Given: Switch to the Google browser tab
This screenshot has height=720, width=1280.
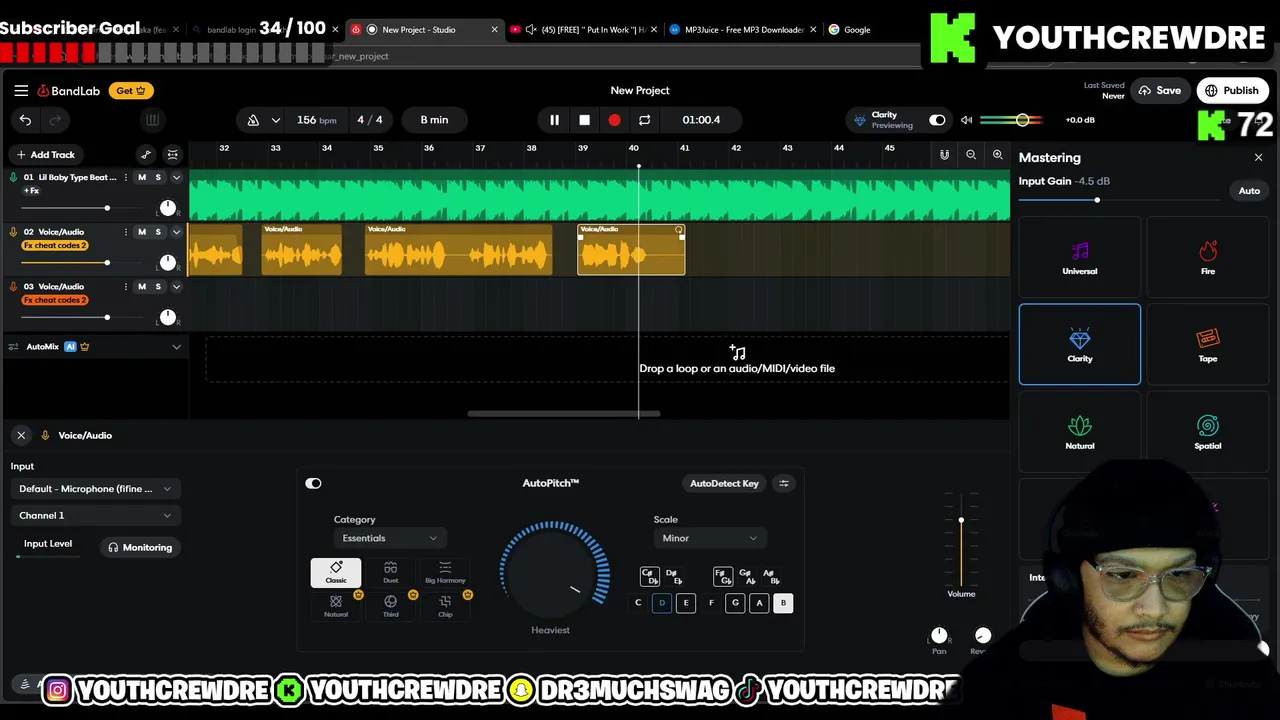Looking at the screenshot, I should [857, 29].
